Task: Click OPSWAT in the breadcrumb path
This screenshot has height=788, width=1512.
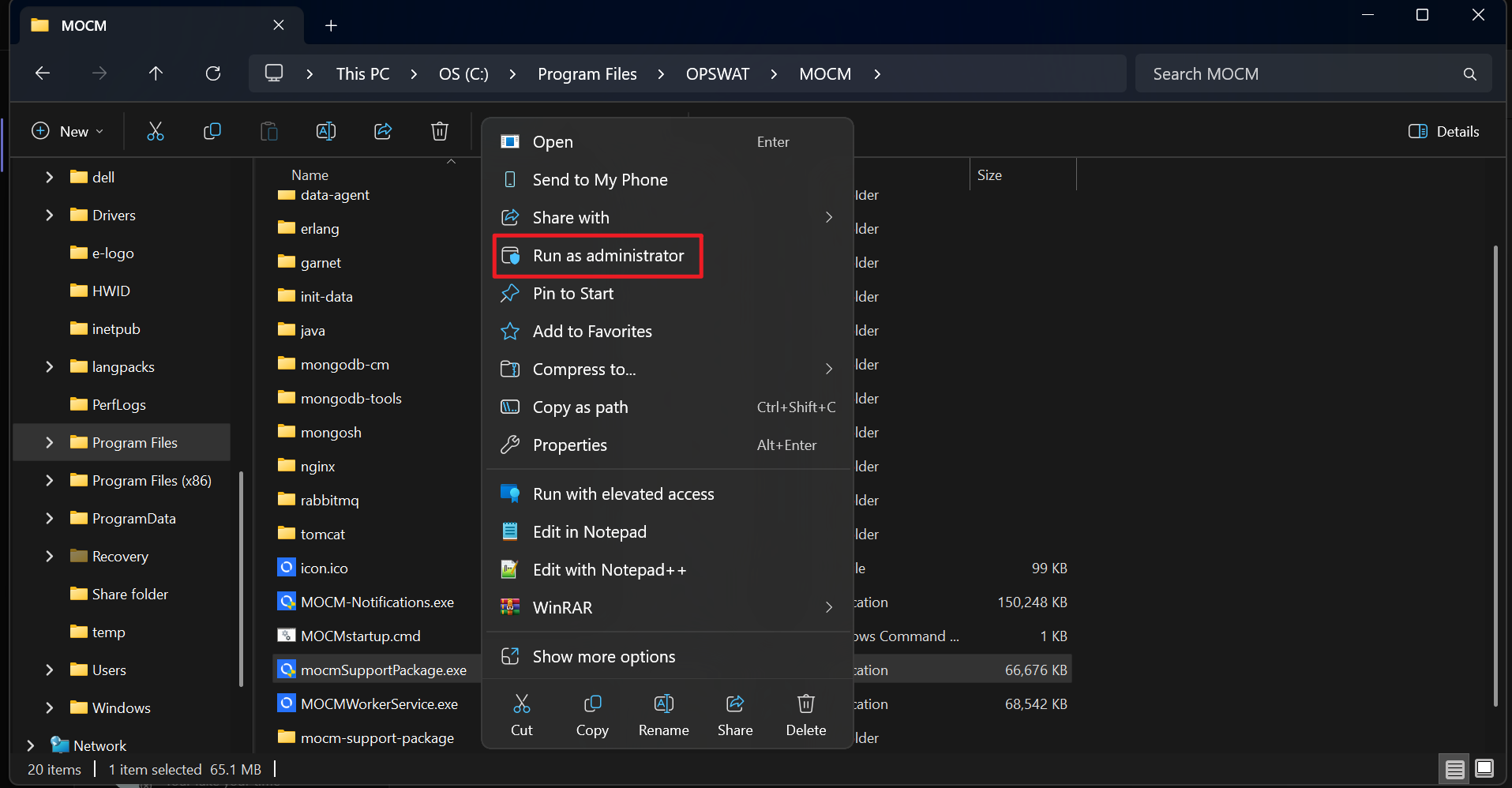Action: tap(718, 74)
